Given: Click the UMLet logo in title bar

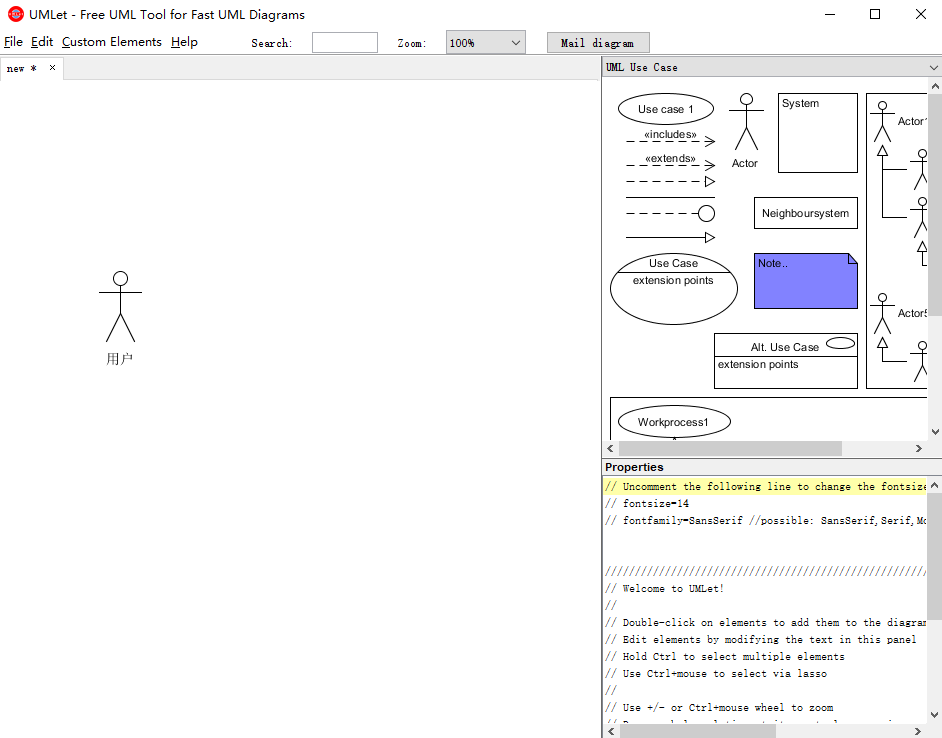Looking at the screenshot, I should (x=15, y=14).
